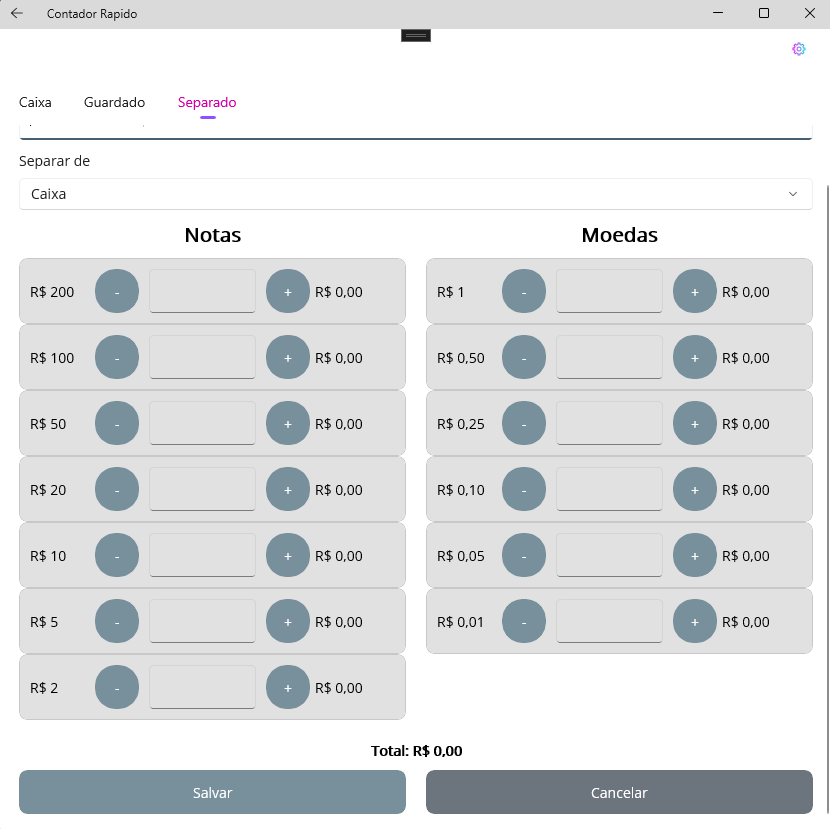
Task: Click the vertical scrollbar on the right
Action: (x=827, y=400)
